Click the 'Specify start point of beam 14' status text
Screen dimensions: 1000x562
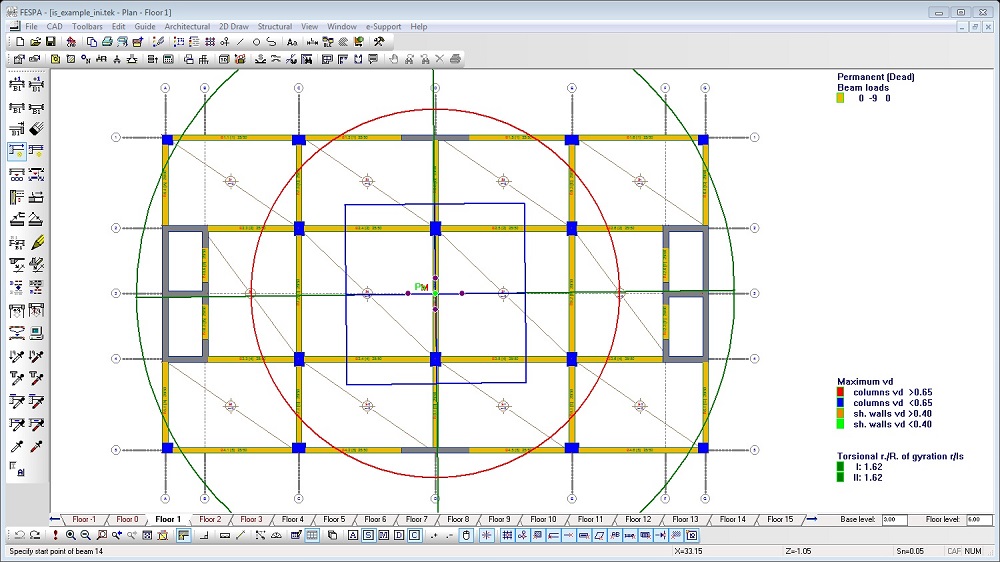pos(56,551)
